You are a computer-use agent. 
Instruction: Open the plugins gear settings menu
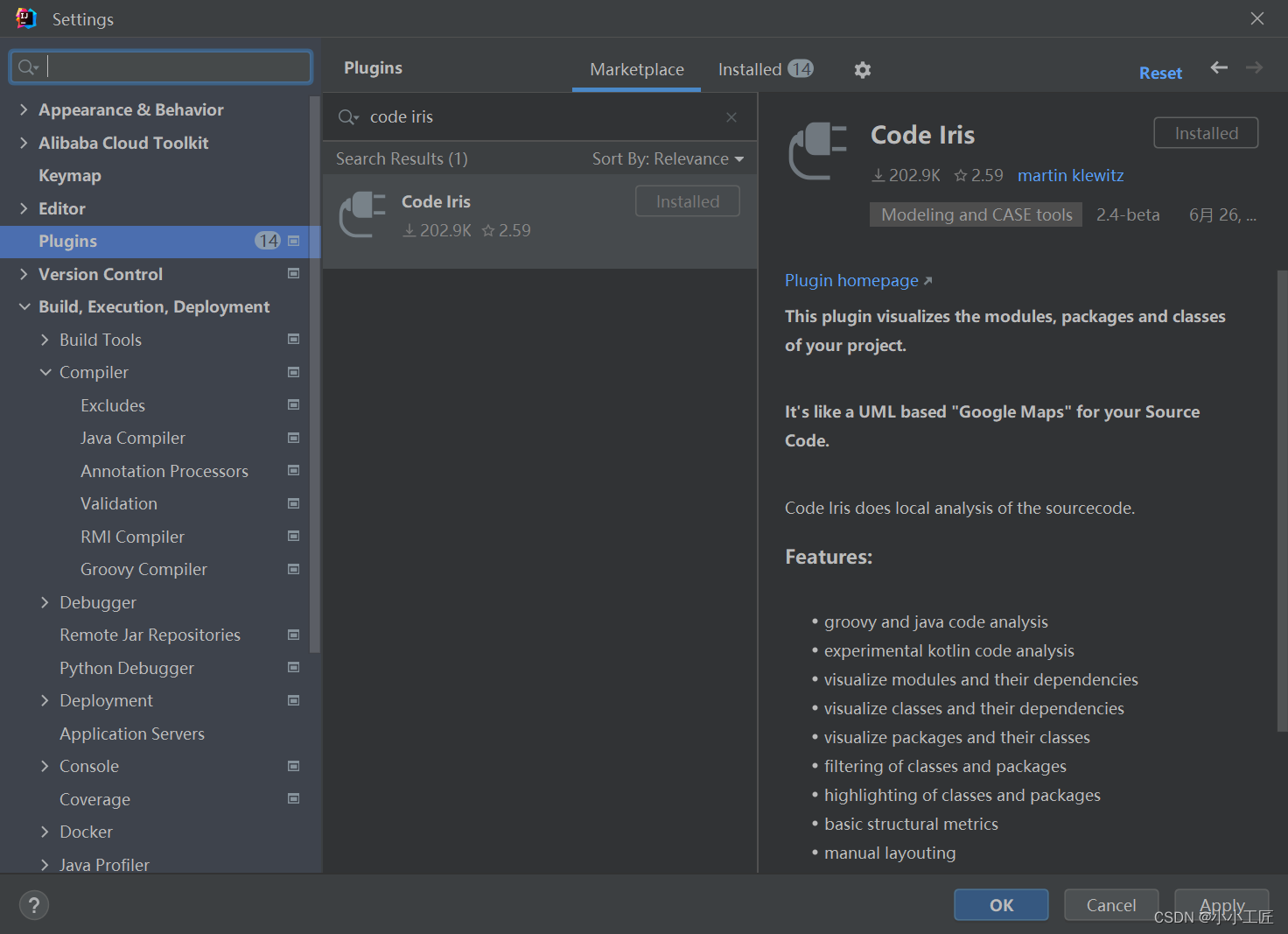click(x=863, y=70)
